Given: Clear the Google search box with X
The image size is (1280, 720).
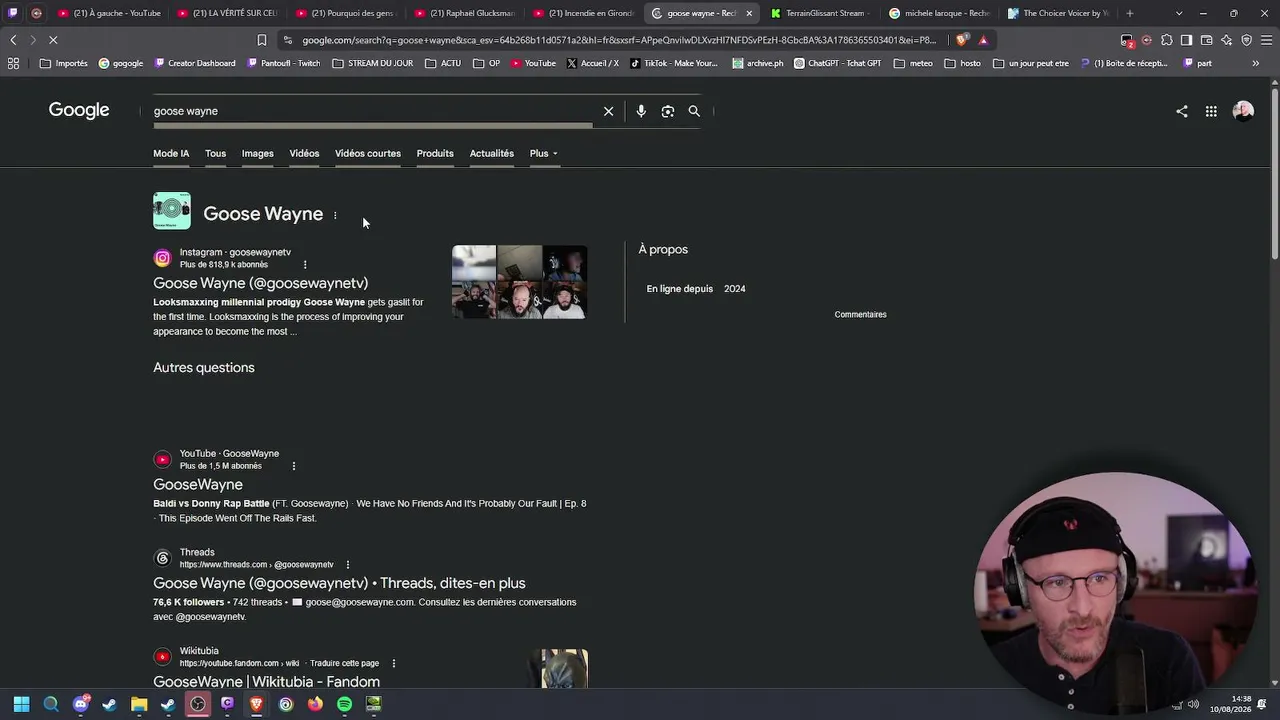Looking at the screenshot, I should click(608, 111).
